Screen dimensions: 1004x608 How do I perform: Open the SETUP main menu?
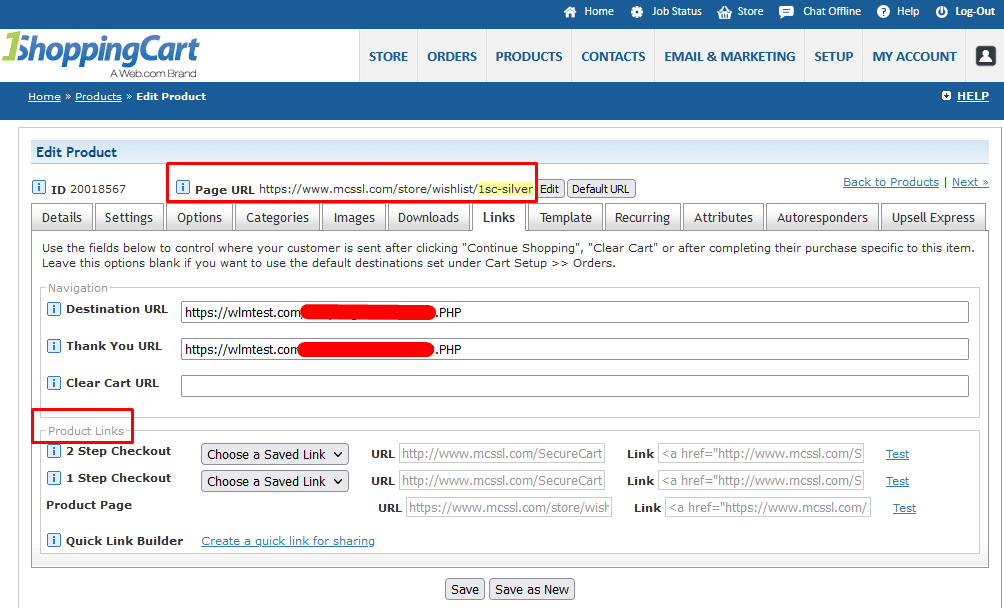pyautogui.click(x=834, y=56)
